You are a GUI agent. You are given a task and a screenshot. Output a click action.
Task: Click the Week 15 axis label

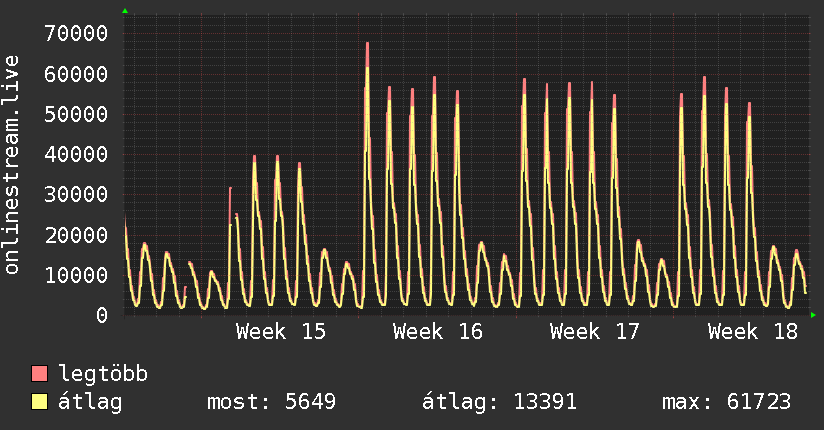[281, 332]
